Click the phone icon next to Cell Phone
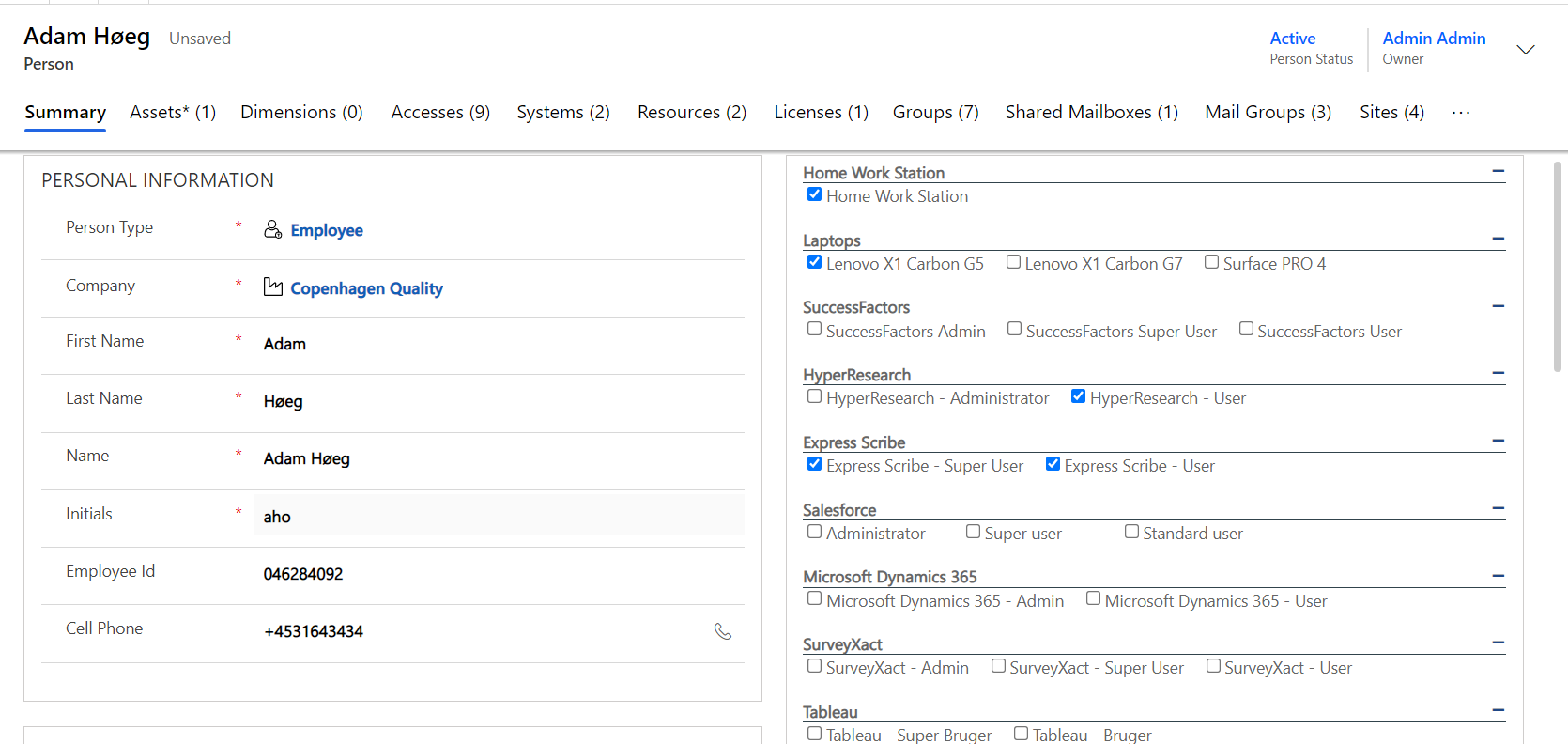This screenshot has width=1568, height=744. pos(722,631)
